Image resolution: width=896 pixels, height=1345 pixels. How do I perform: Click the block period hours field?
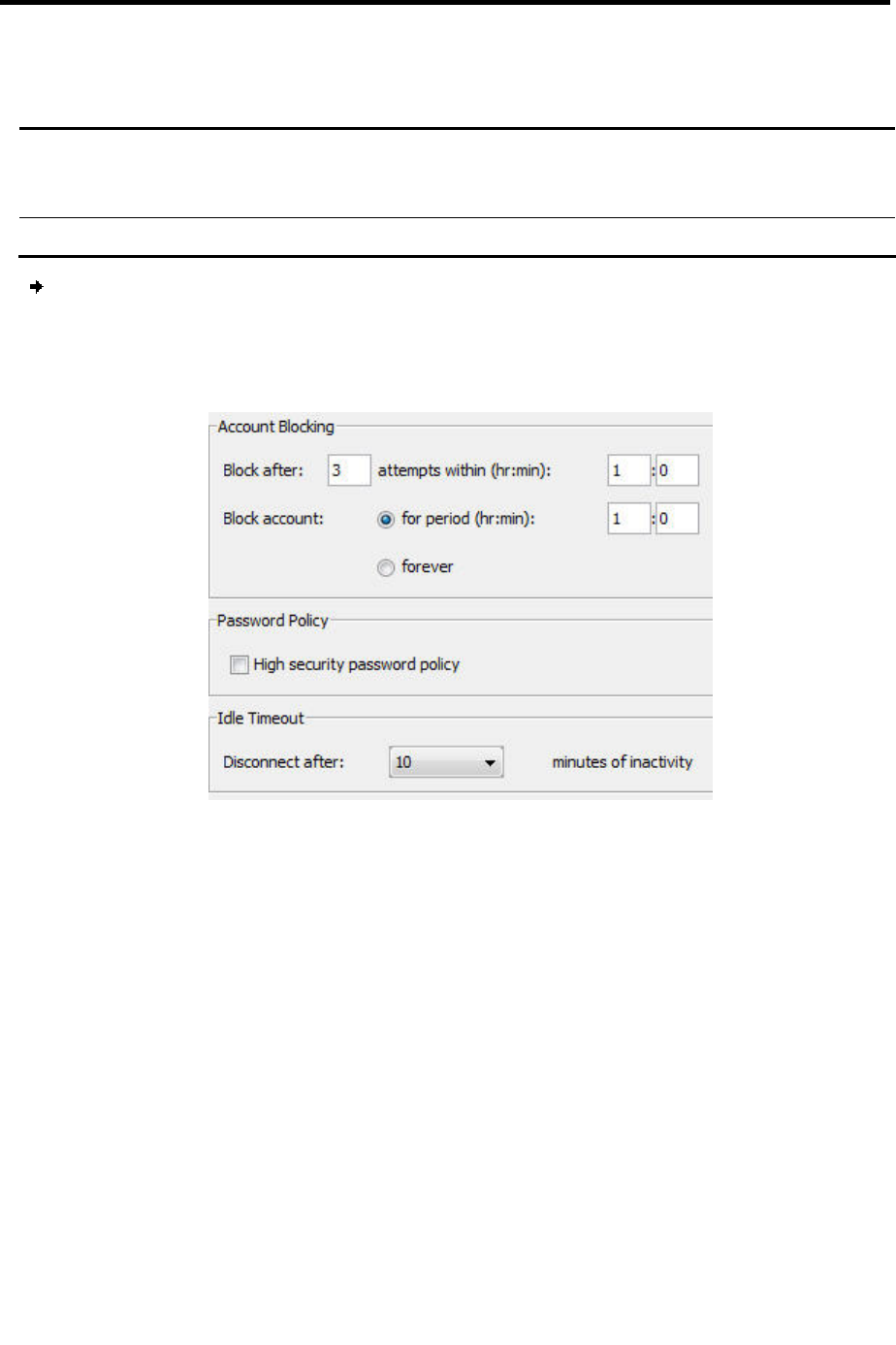pyautogui.click(x=628, y=519)
